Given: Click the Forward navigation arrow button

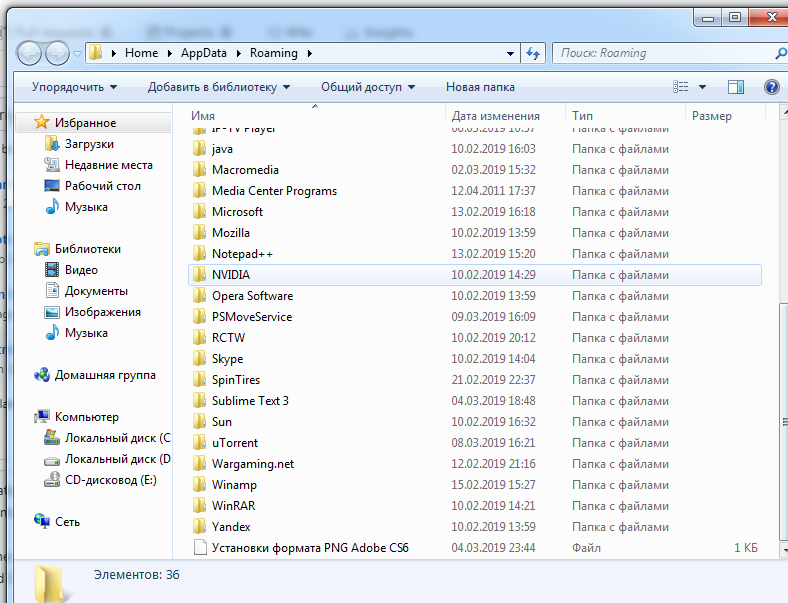Looking at the screenshot, I should [57, 53].
